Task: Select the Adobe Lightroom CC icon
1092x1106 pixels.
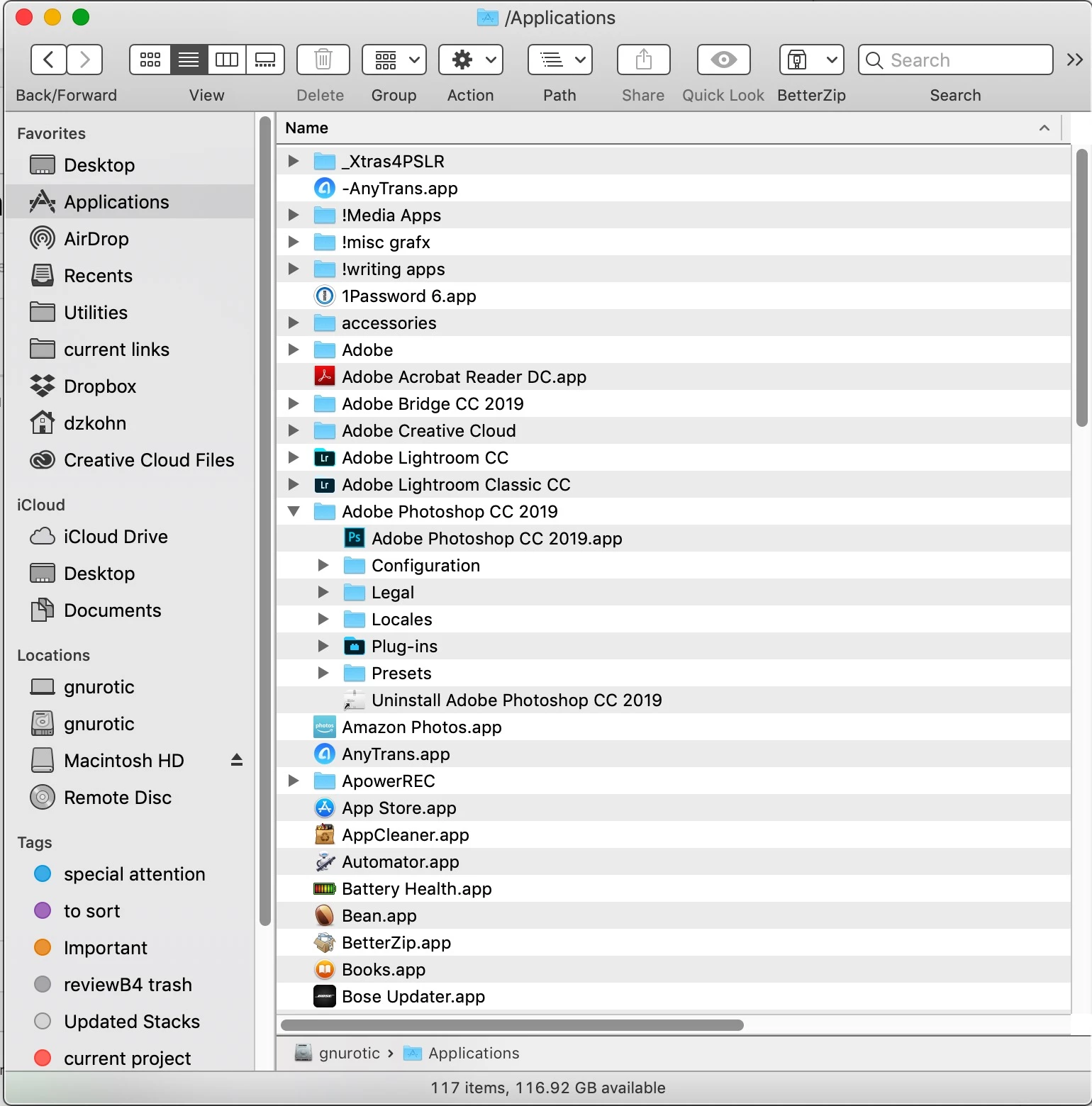Action: (325, 457)
